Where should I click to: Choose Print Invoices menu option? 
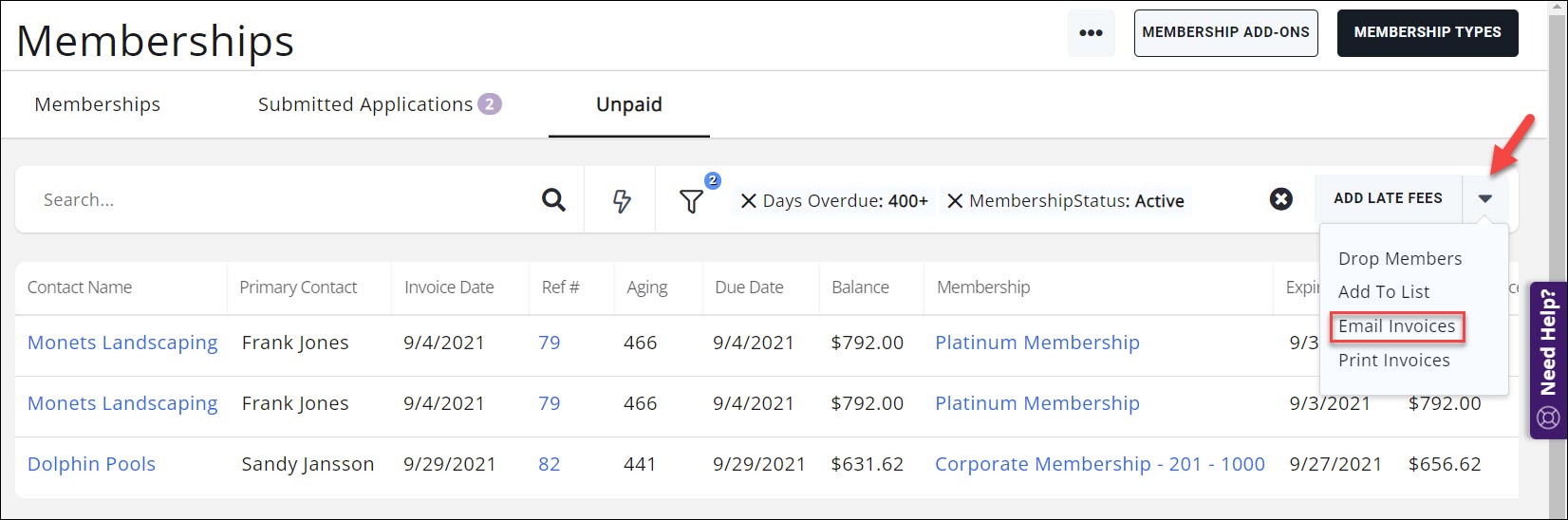click(x=1393, y=361)
